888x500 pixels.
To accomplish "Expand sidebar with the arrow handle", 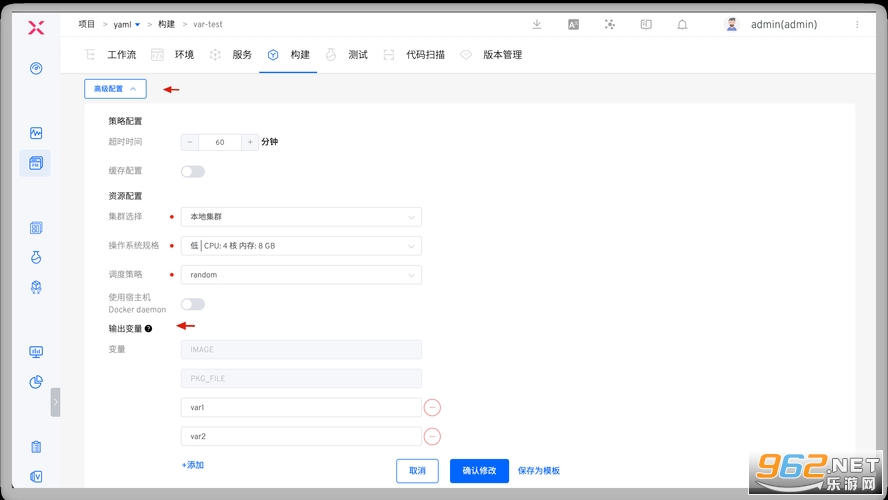I will (56, 402).
